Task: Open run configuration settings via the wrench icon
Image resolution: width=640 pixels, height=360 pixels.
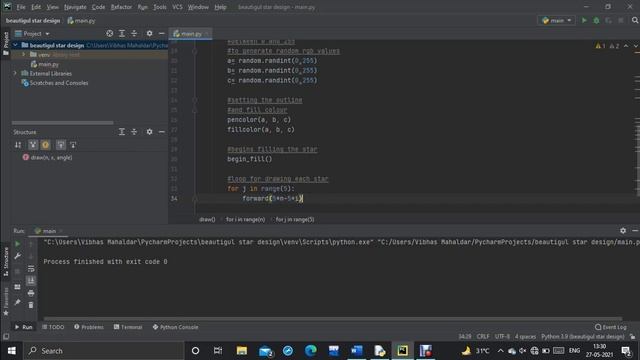Action: (17, 256)
